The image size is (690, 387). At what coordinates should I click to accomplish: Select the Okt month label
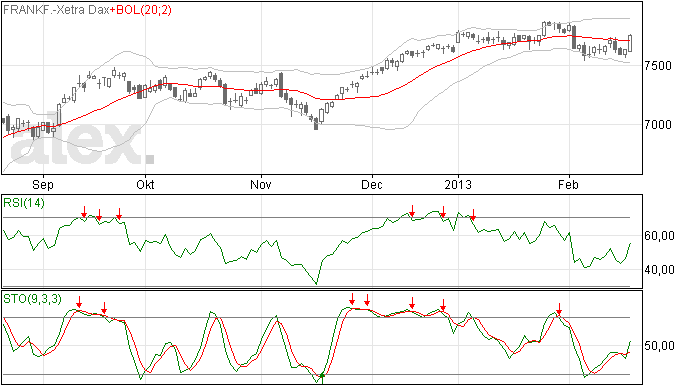145,184
